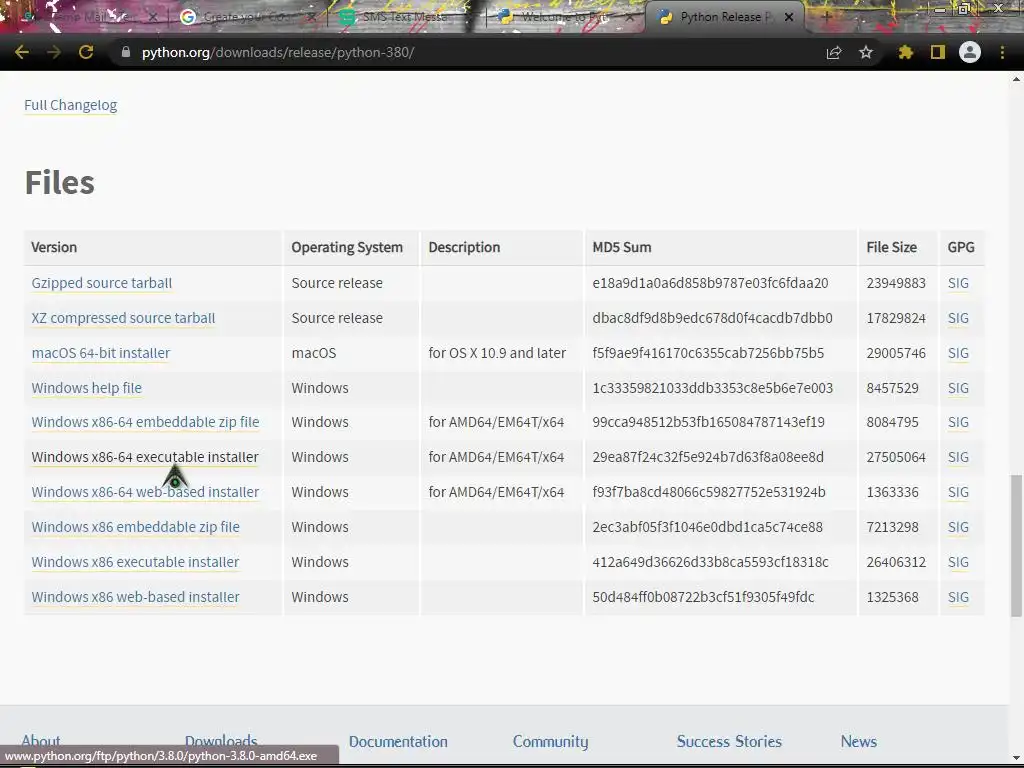Screen dimensions: 1024x768
Task: Open SIG link for x86-64 embeddable zip
Action: (958, 422)
